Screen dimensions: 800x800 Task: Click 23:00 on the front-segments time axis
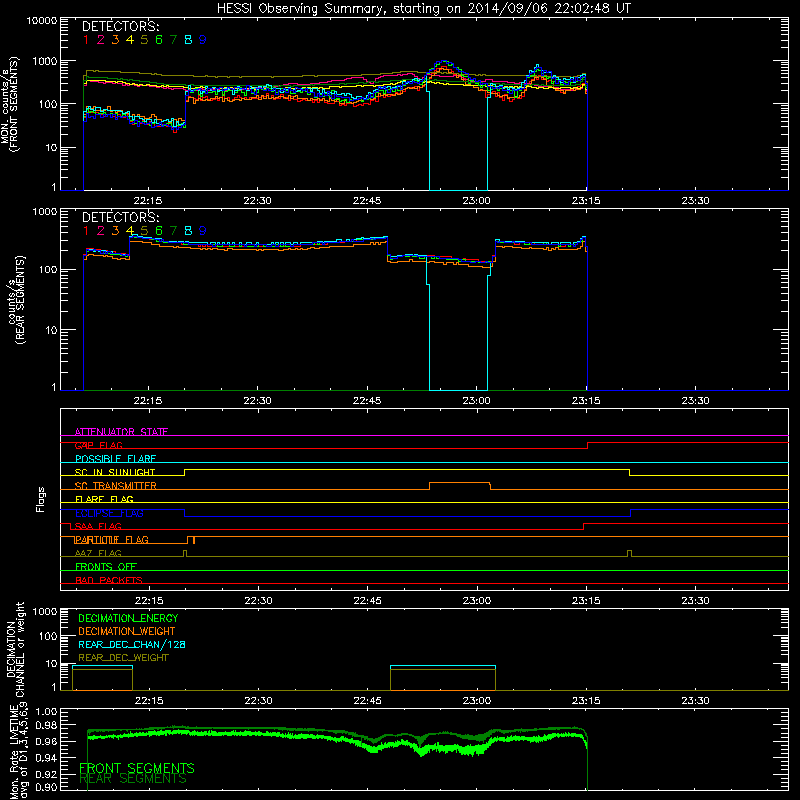[477, 201]
